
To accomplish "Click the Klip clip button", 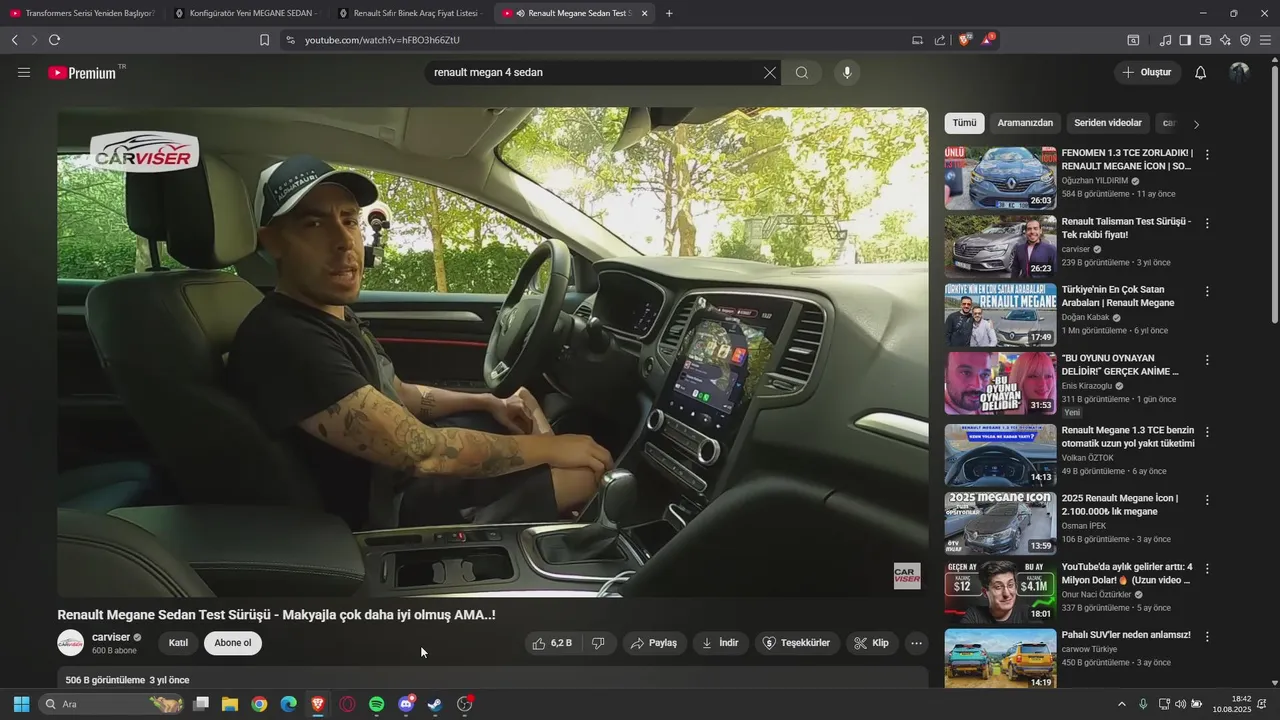I will pos(872,643).
